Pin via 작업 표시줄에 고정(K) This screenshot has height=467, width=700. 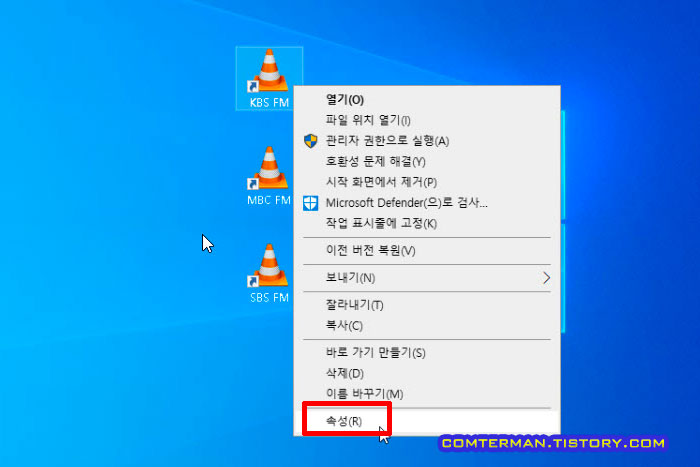click(x=427, y=223)
